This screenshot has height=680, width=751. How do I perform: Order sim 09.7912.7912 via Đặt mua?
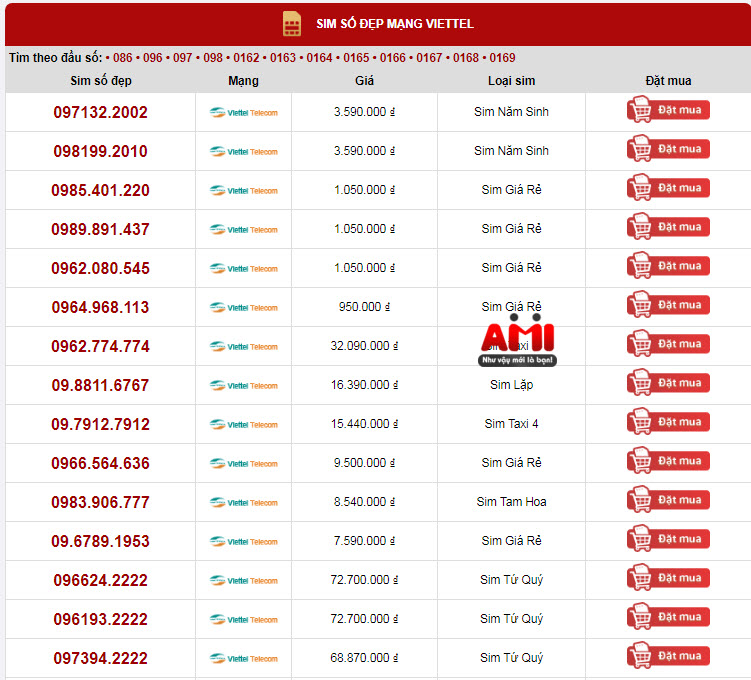(668, 422)
